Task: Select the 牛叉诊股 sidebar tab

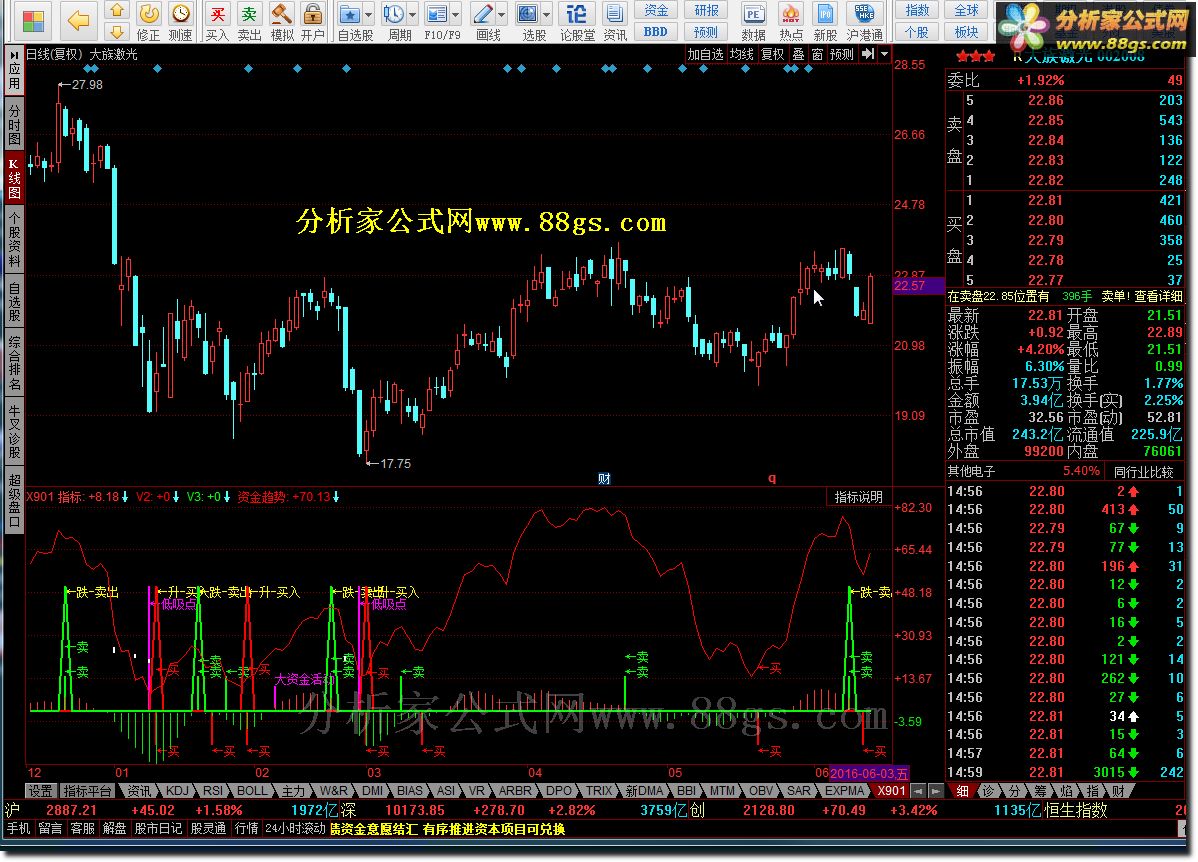Action: pyautogui.click(x=14, y=430)
